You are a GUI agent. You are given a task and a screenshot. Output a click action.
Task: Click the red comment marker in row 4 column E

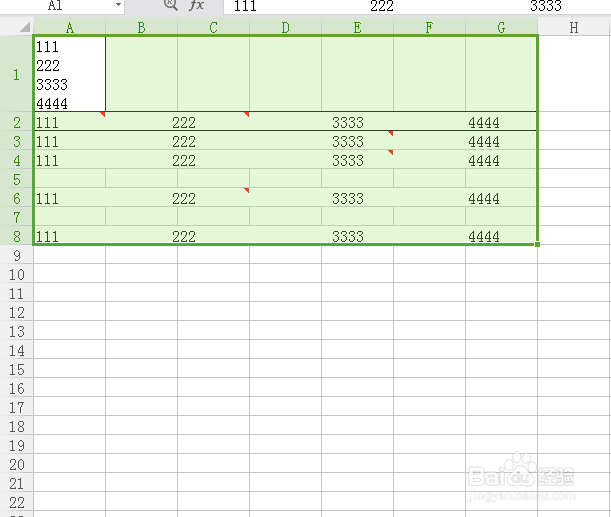coord(391,152)
